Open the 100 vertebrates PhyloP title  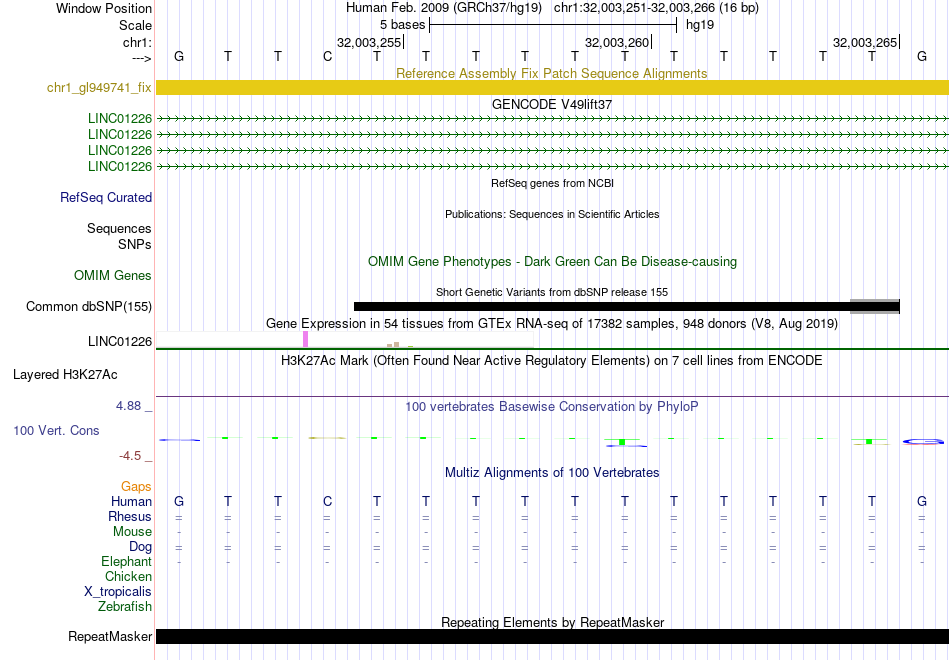point(552,407)
